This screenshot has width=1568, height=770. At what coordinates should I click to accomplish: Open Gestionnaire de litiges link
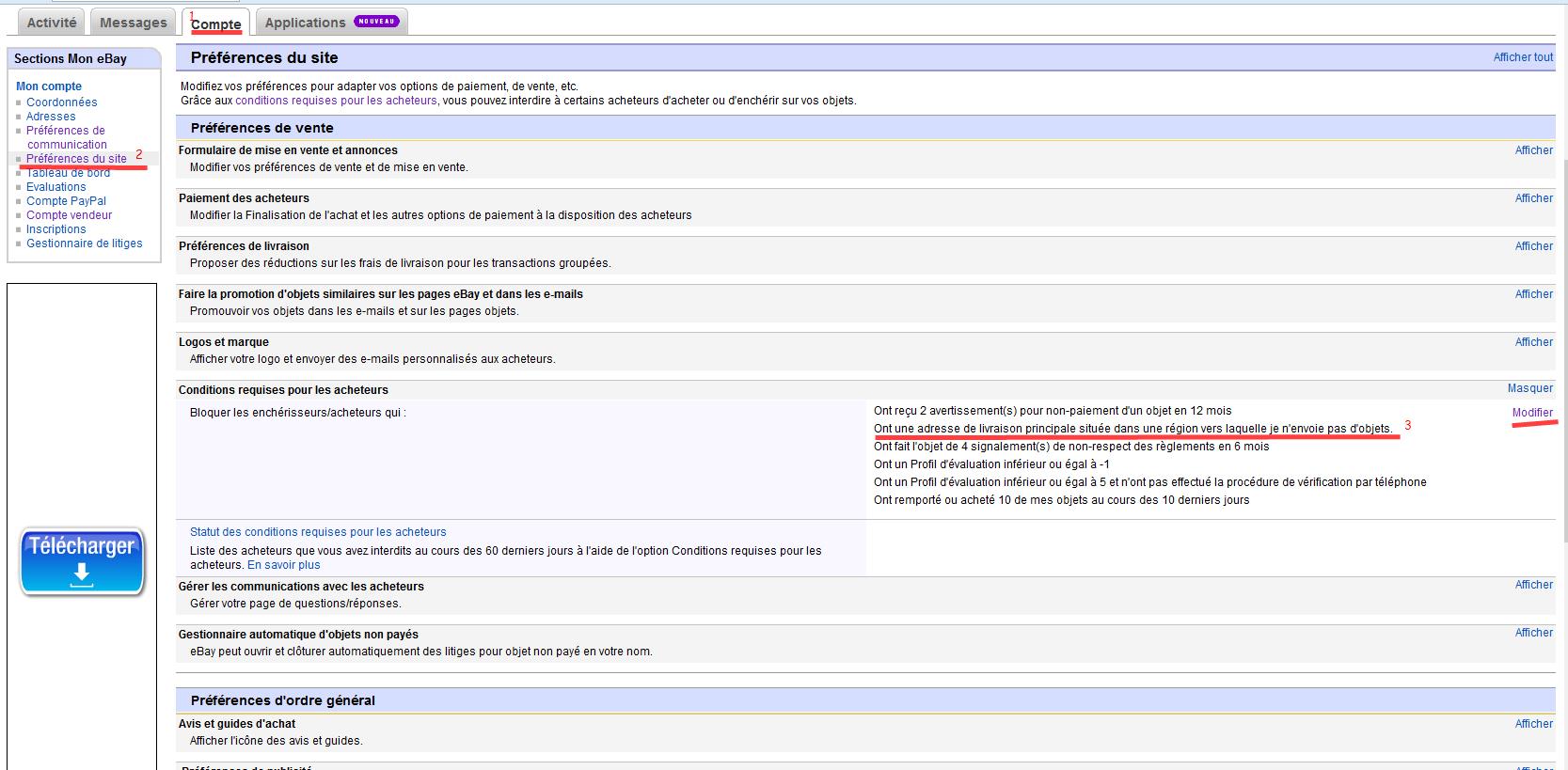click(85, 244)
